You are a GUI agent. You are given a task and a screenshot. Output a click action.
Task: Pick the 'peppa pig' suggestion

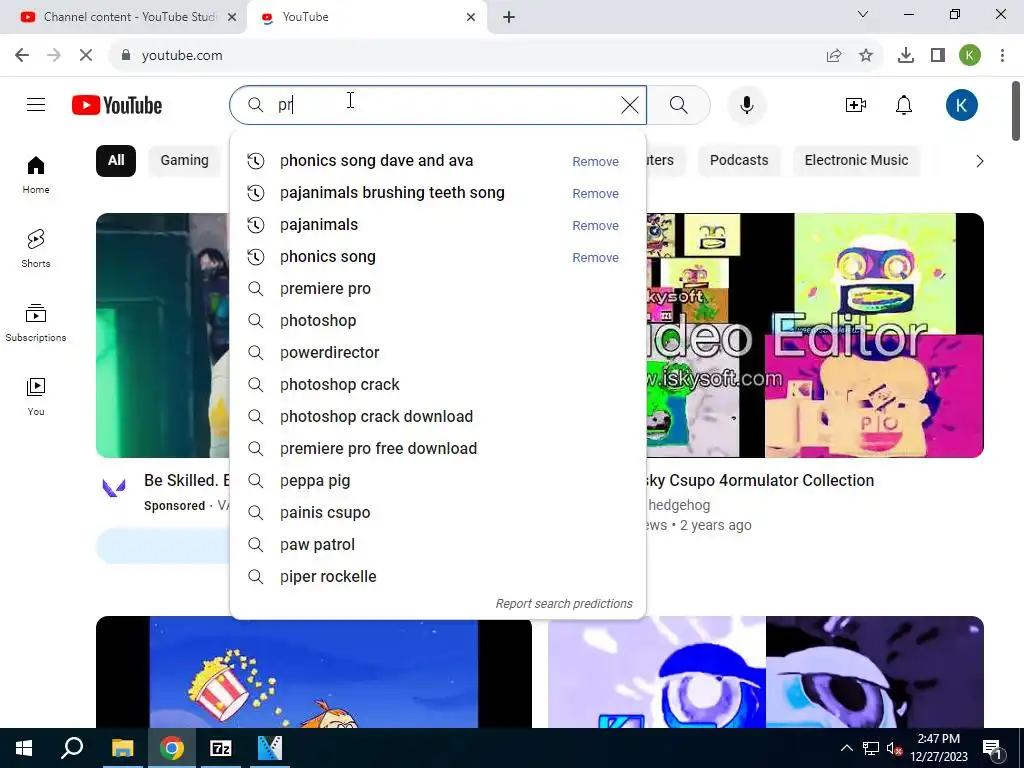(x=438, y=481)
